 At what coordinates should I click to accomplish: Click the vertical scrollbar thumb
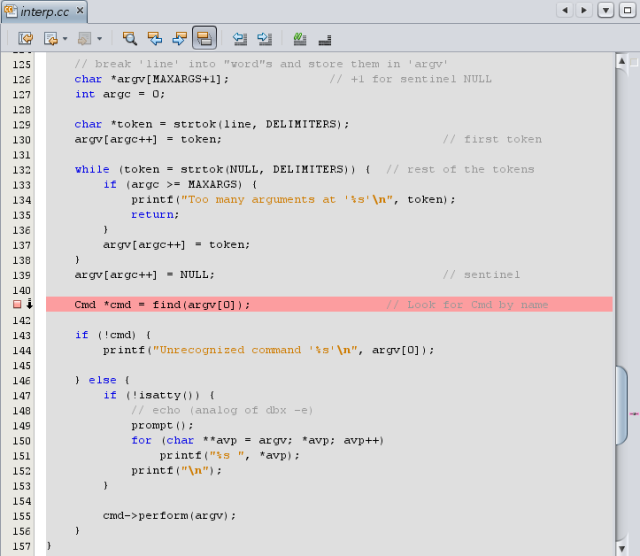click(x=622, y=405)
